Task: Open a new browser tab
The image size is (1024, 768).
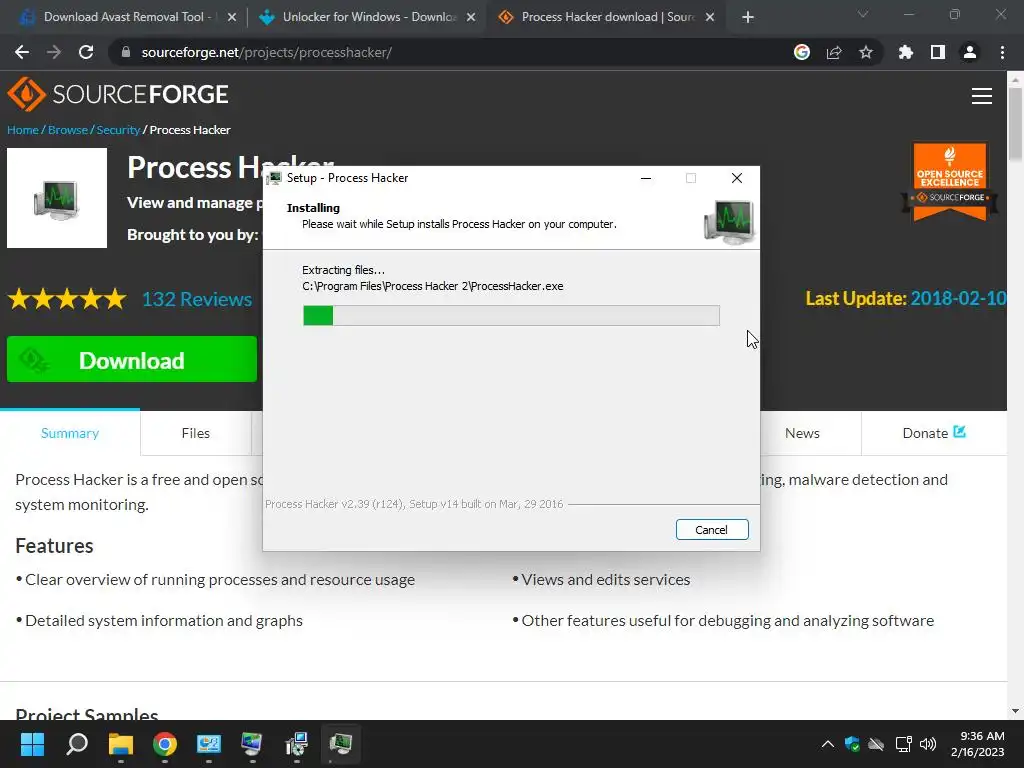Action: (x=748, y=17)
